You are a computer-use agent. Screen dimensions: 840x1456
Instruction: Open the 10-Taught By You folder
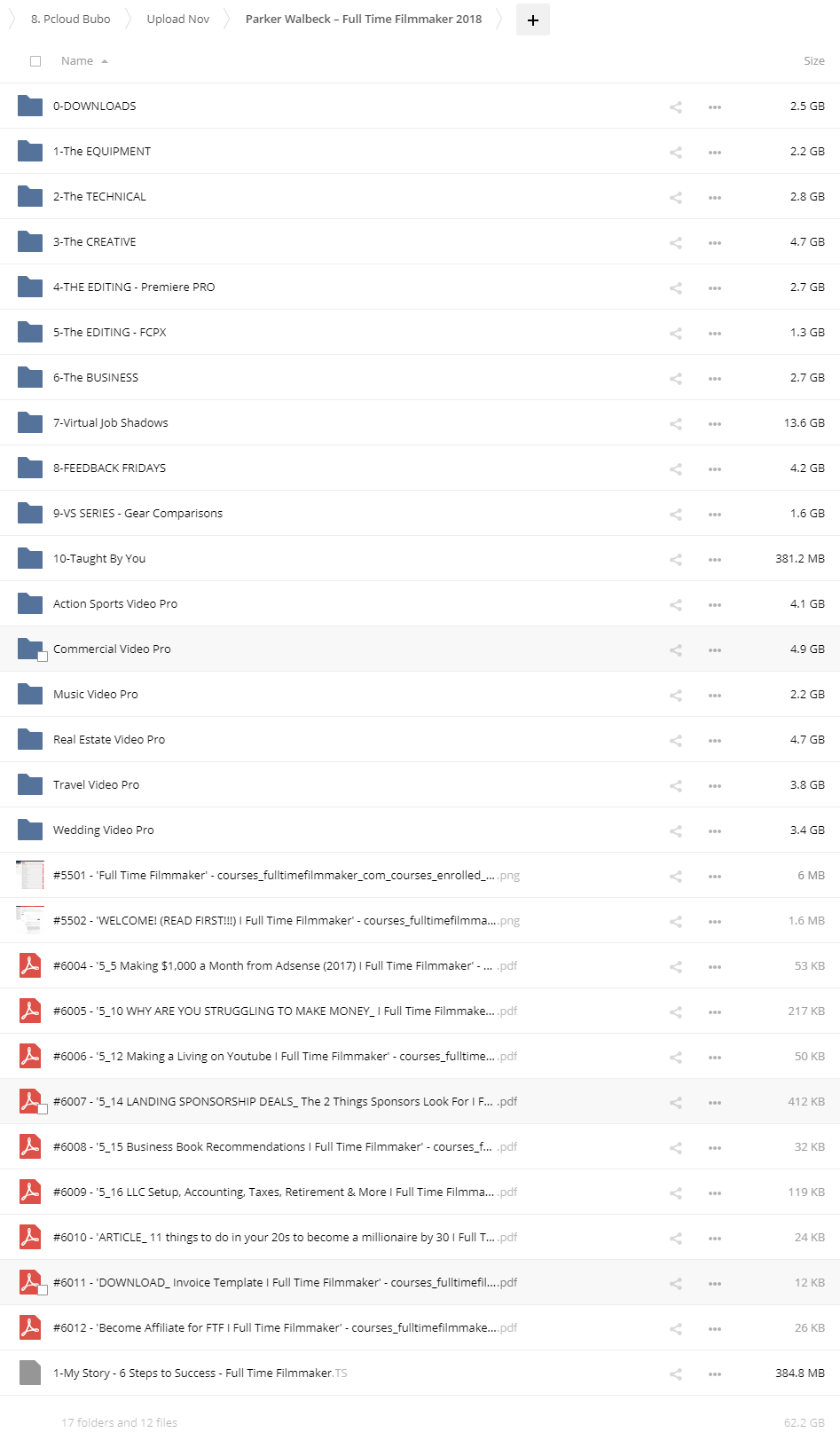pos(99,558)
